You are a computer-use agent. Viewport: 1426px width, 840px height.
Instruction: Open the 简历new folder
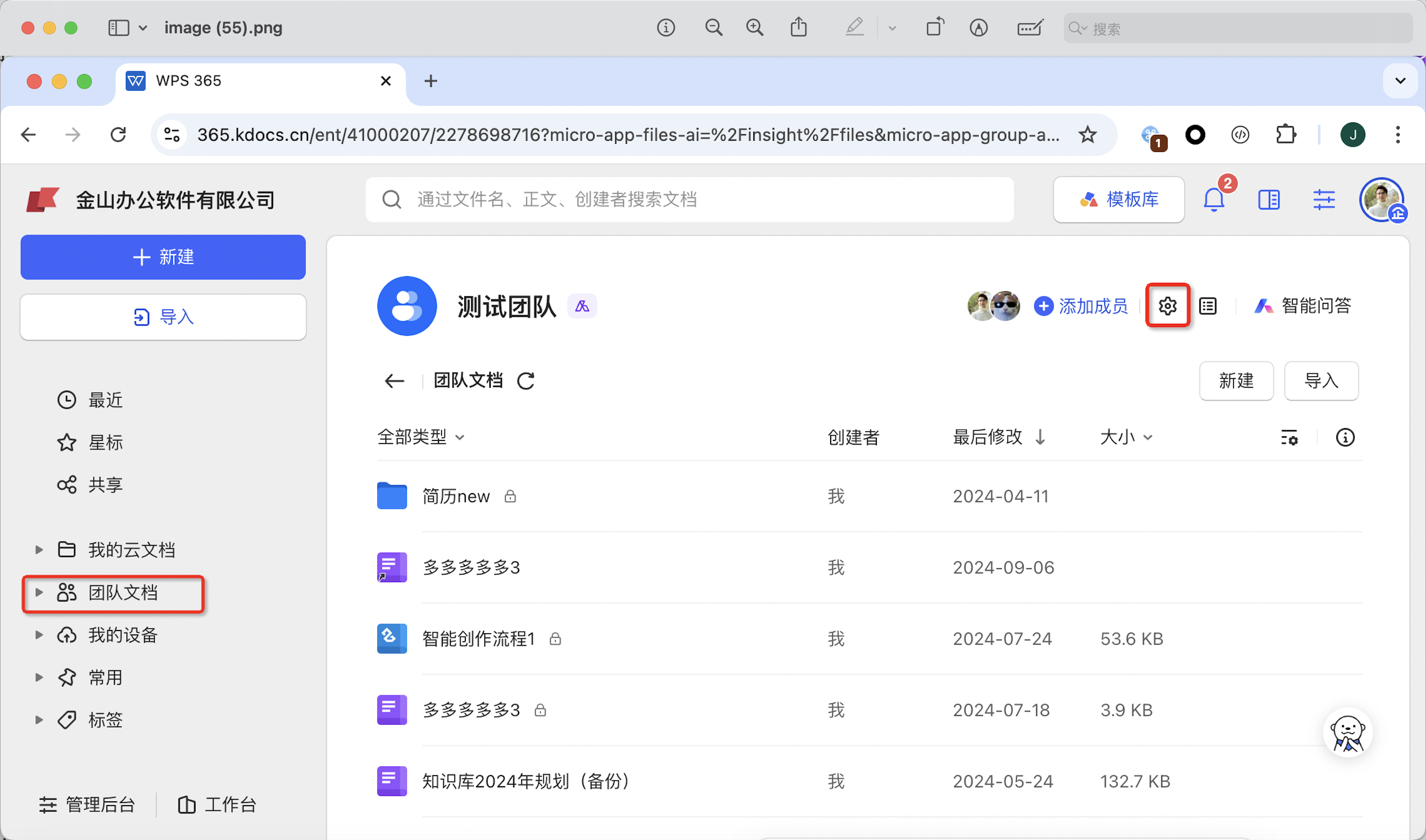(455, 496)
